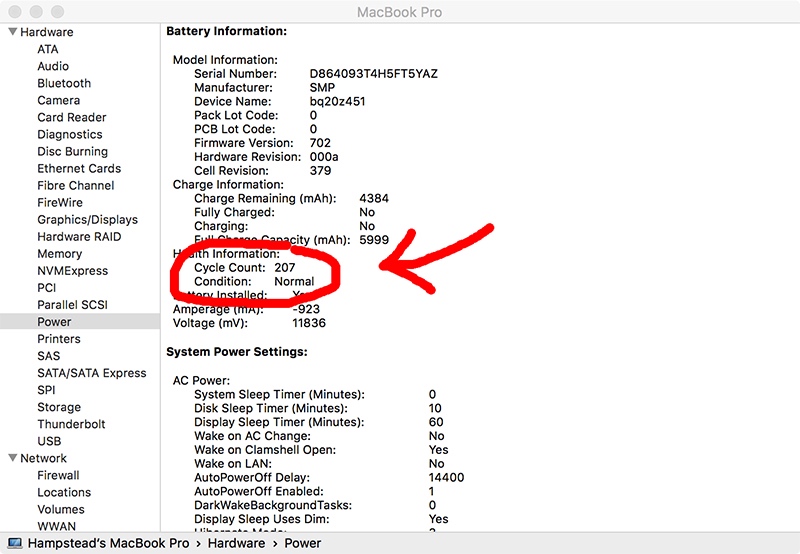Click Hardware in the path bar
This screenshot has height=554, width=800.
click(236, 543)
